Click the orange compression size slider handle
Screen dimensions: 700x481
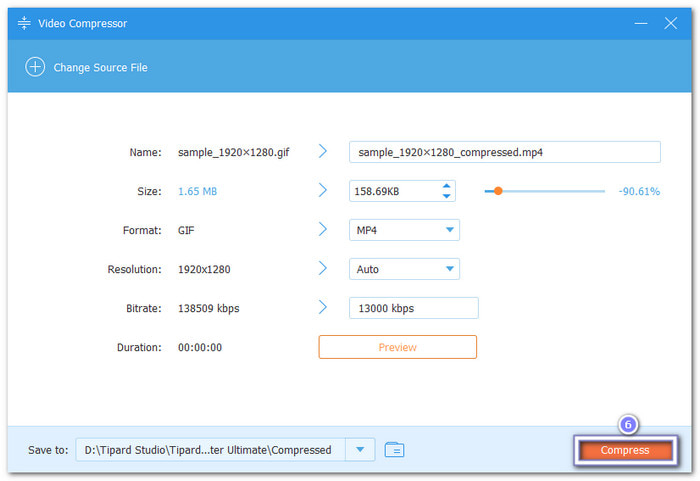[x=498, y=191]
